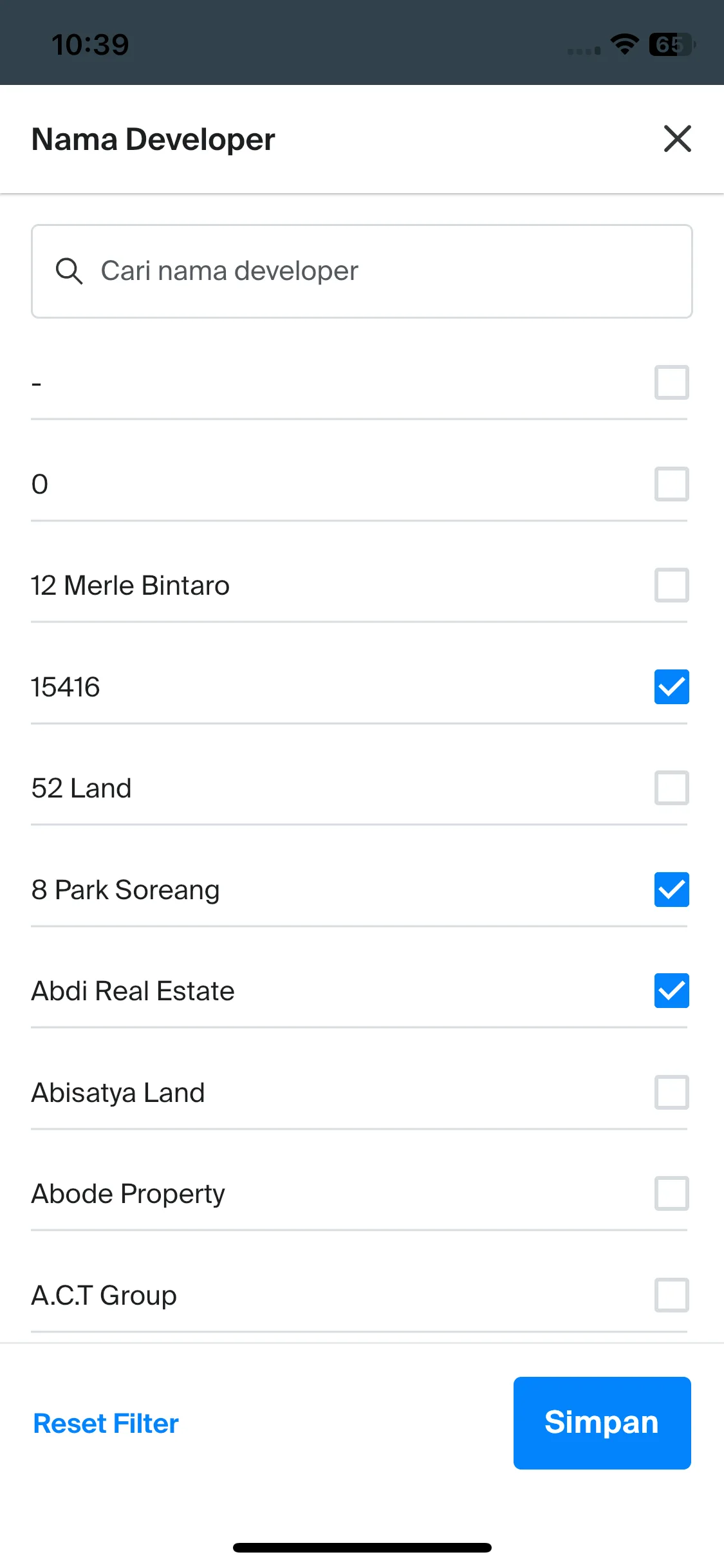Tap the search magnifier icon

pos(69,271)
